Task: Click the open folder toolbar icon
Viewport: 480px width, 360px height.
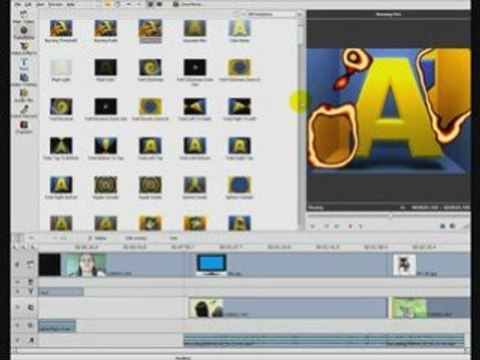Action: [107, 4]
